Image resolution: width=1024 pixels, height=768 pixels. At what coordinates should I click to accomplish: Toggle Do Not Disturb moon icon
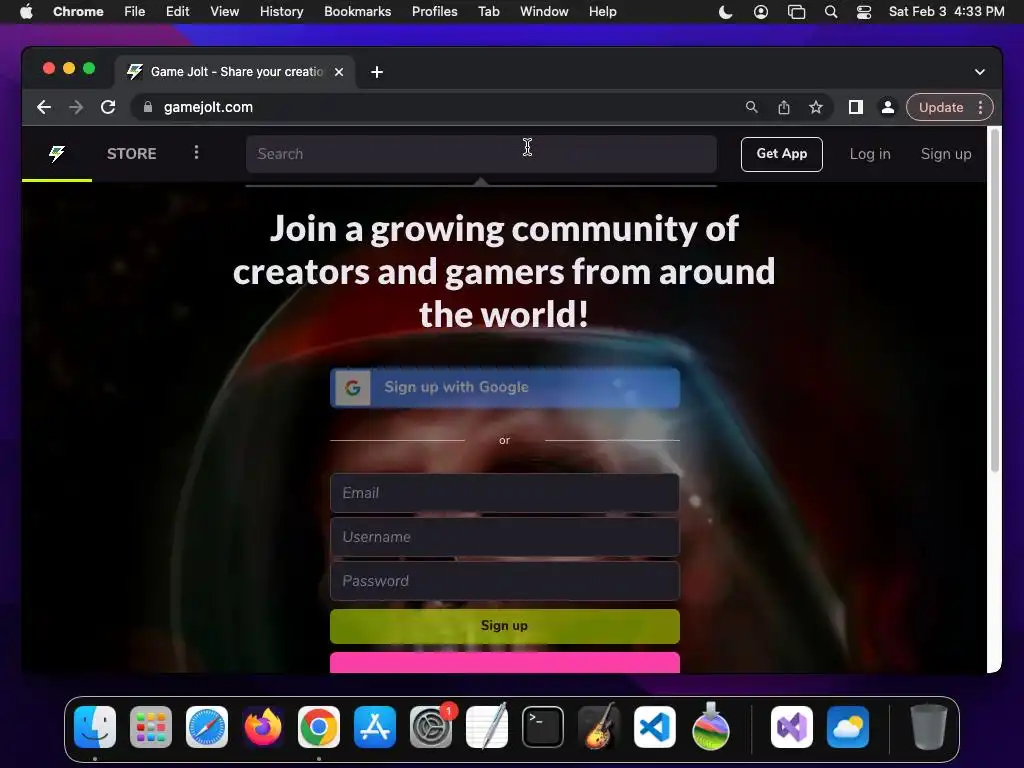[x=725, y=12]
